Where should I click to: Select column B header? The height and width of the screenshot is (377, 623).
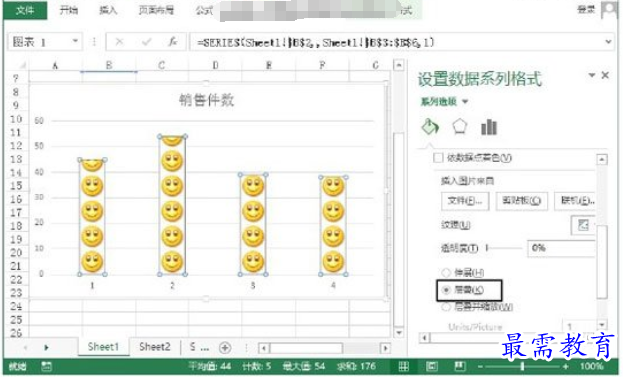[x=109, y=66]
